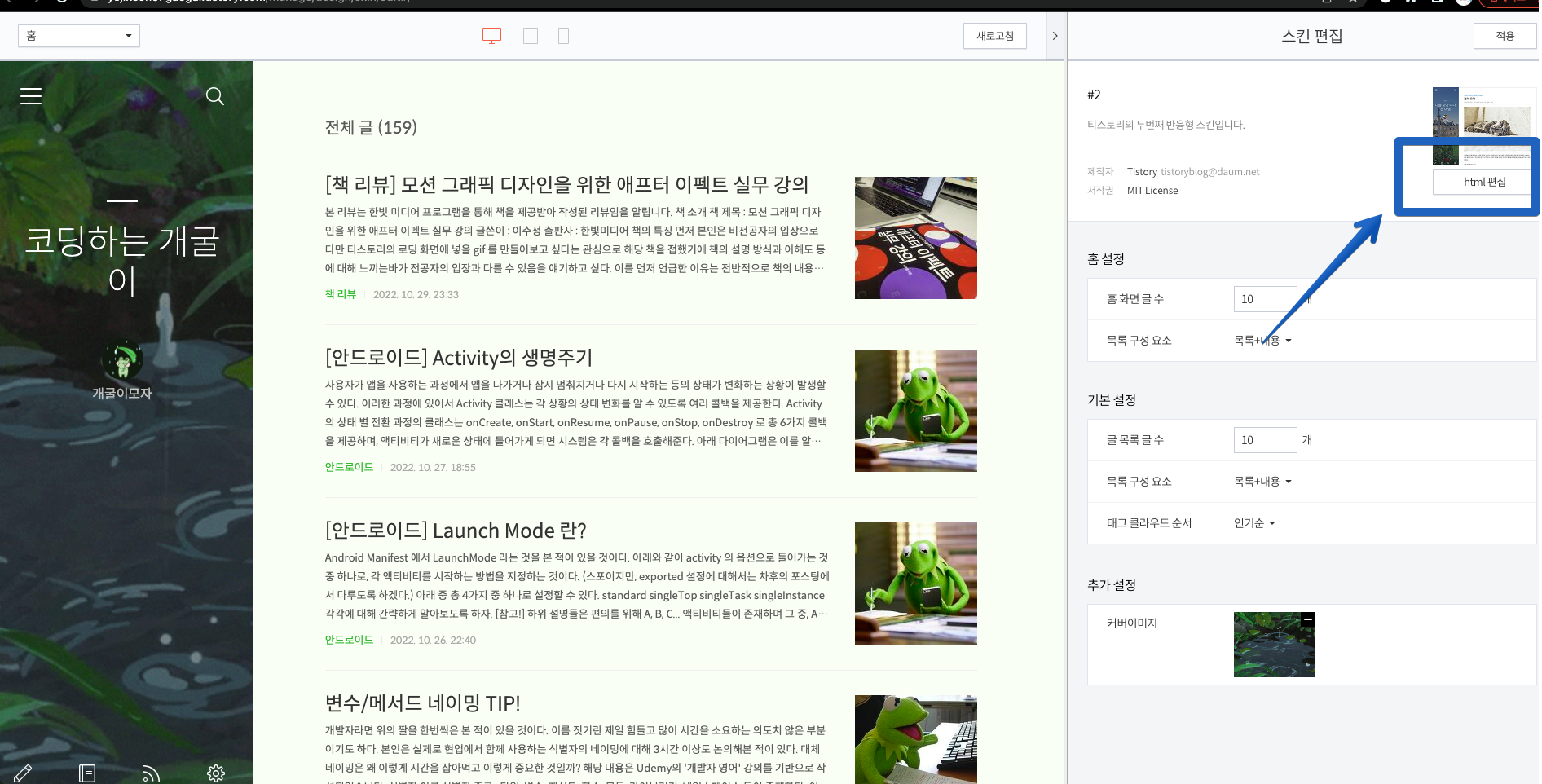Open the guestbook notebook icon
This screenshot has width=1542, height=784.
tap(87, 773)
